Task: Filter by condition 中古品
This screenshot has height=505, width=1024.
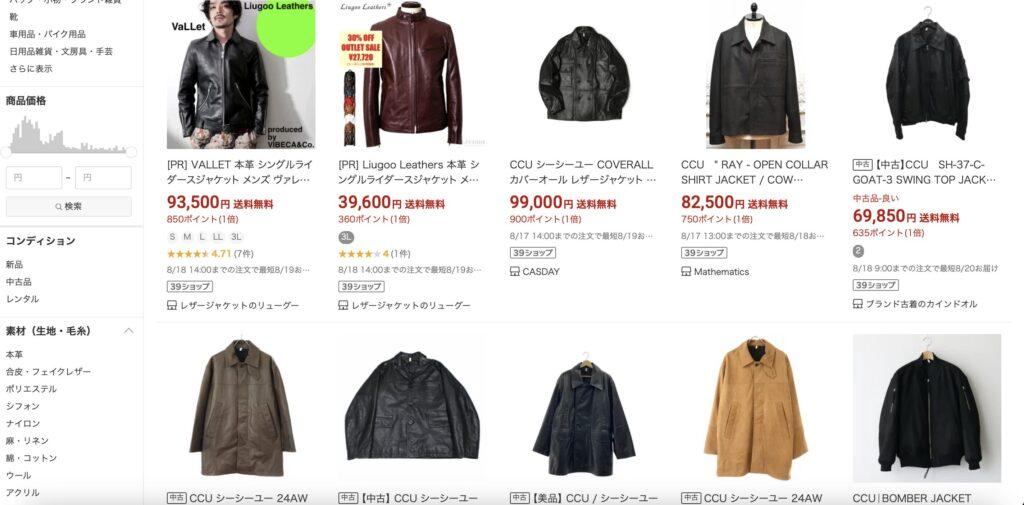Action: (x=19, y=282)
